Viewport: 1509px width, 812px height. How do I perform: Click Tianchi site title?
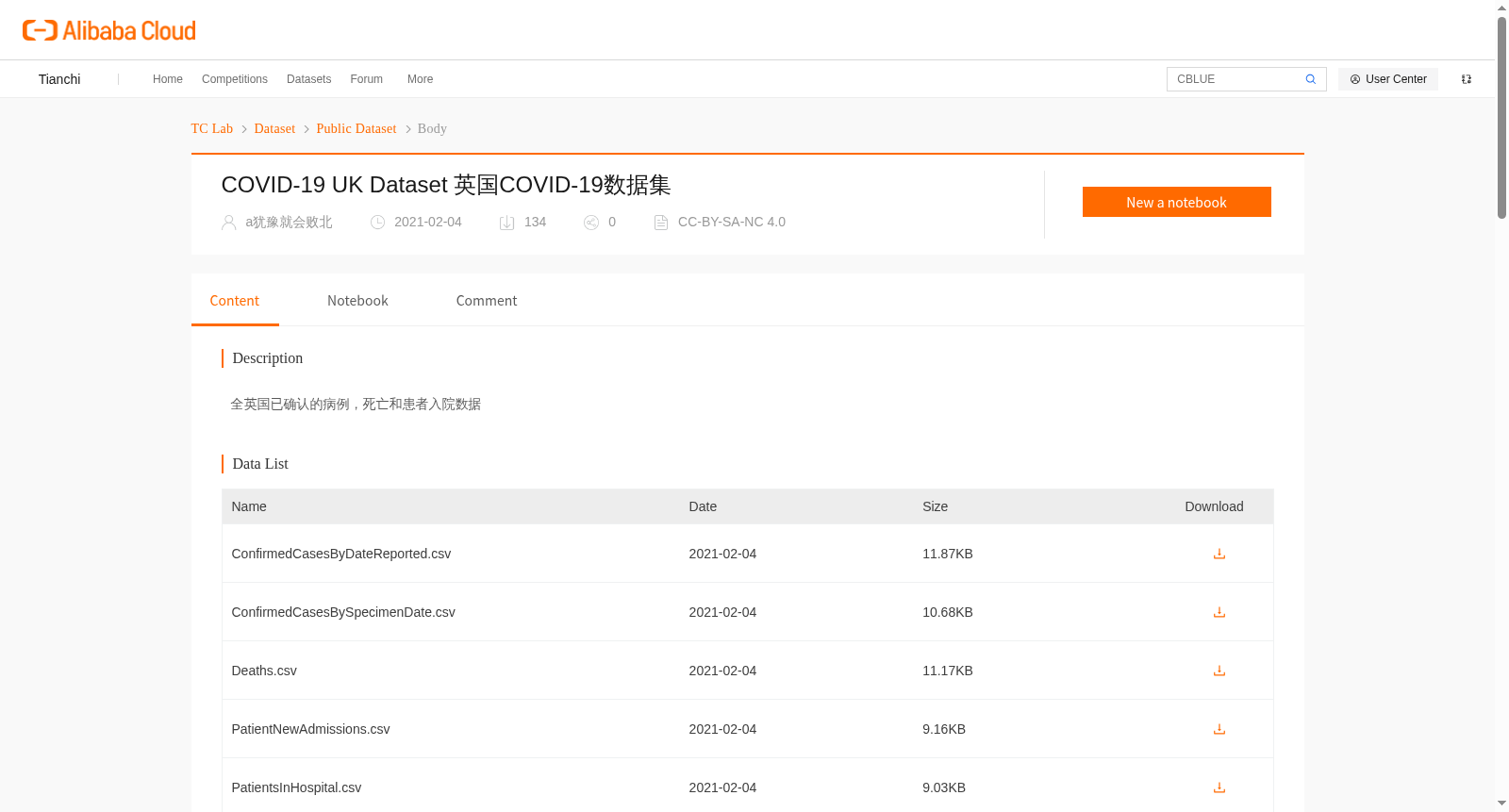tap(59, 79)
